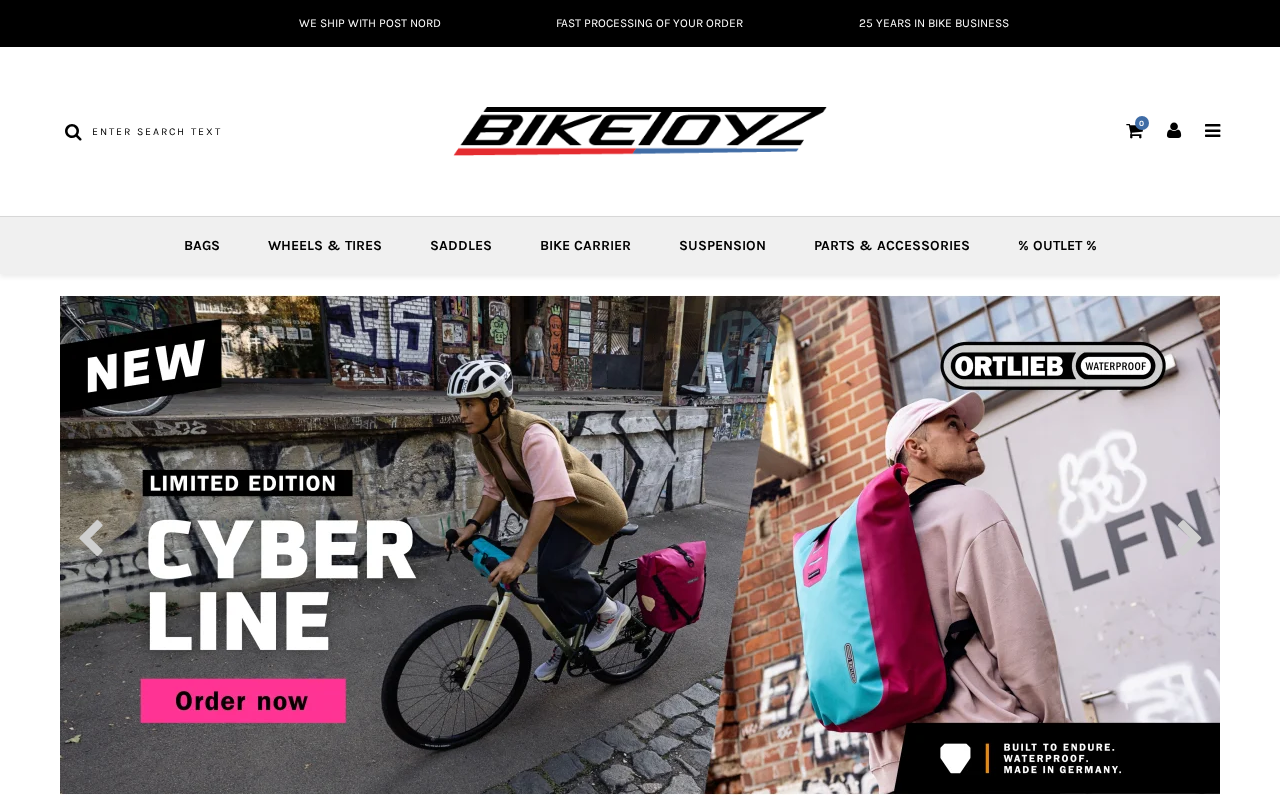Click the Ortlieb Waterproof logo on banner
Screen dimensions: 1280x800
(x=1053, y=366)
